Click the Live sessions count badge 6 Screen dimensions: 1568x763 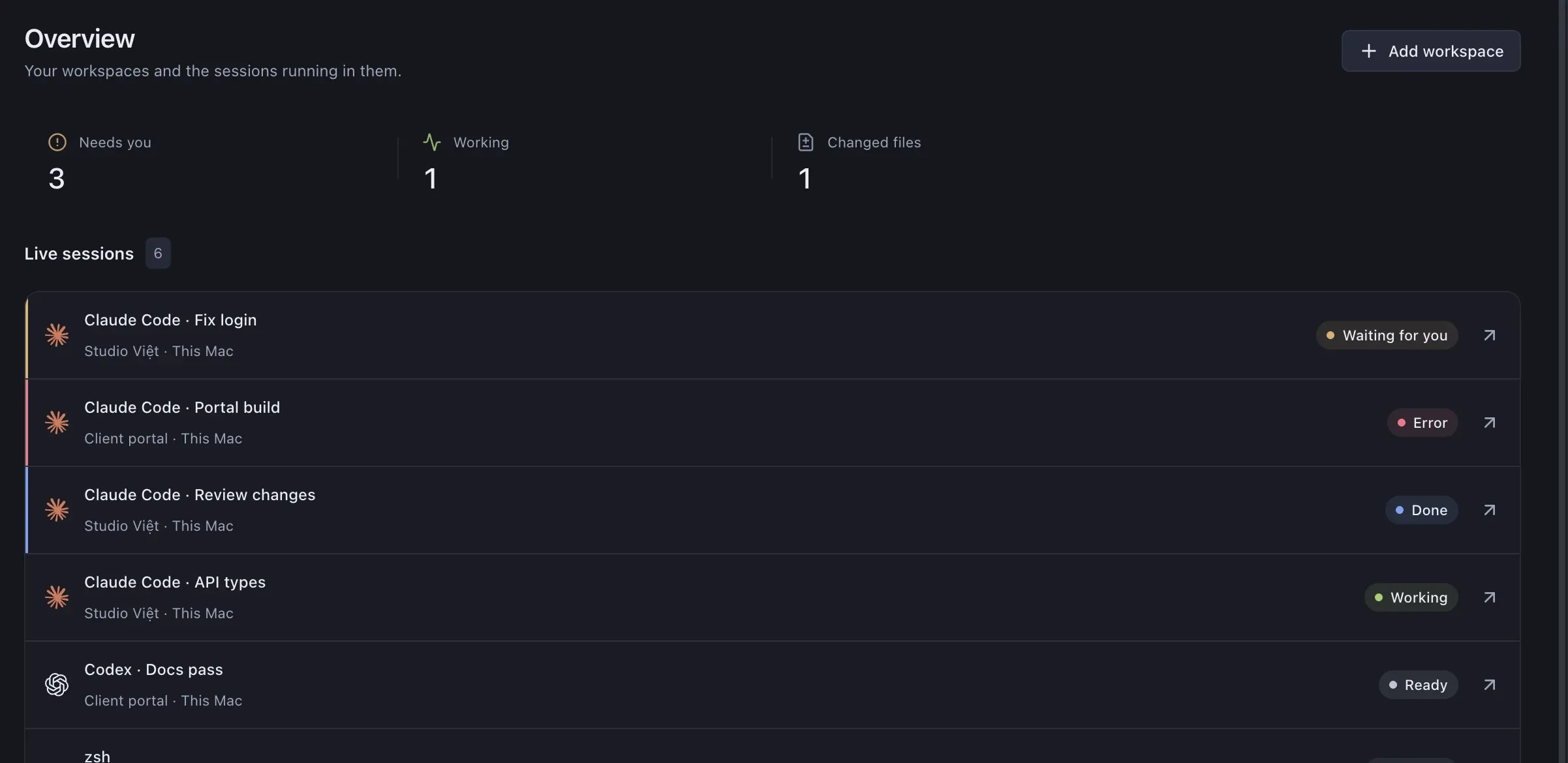pos(158,253)
